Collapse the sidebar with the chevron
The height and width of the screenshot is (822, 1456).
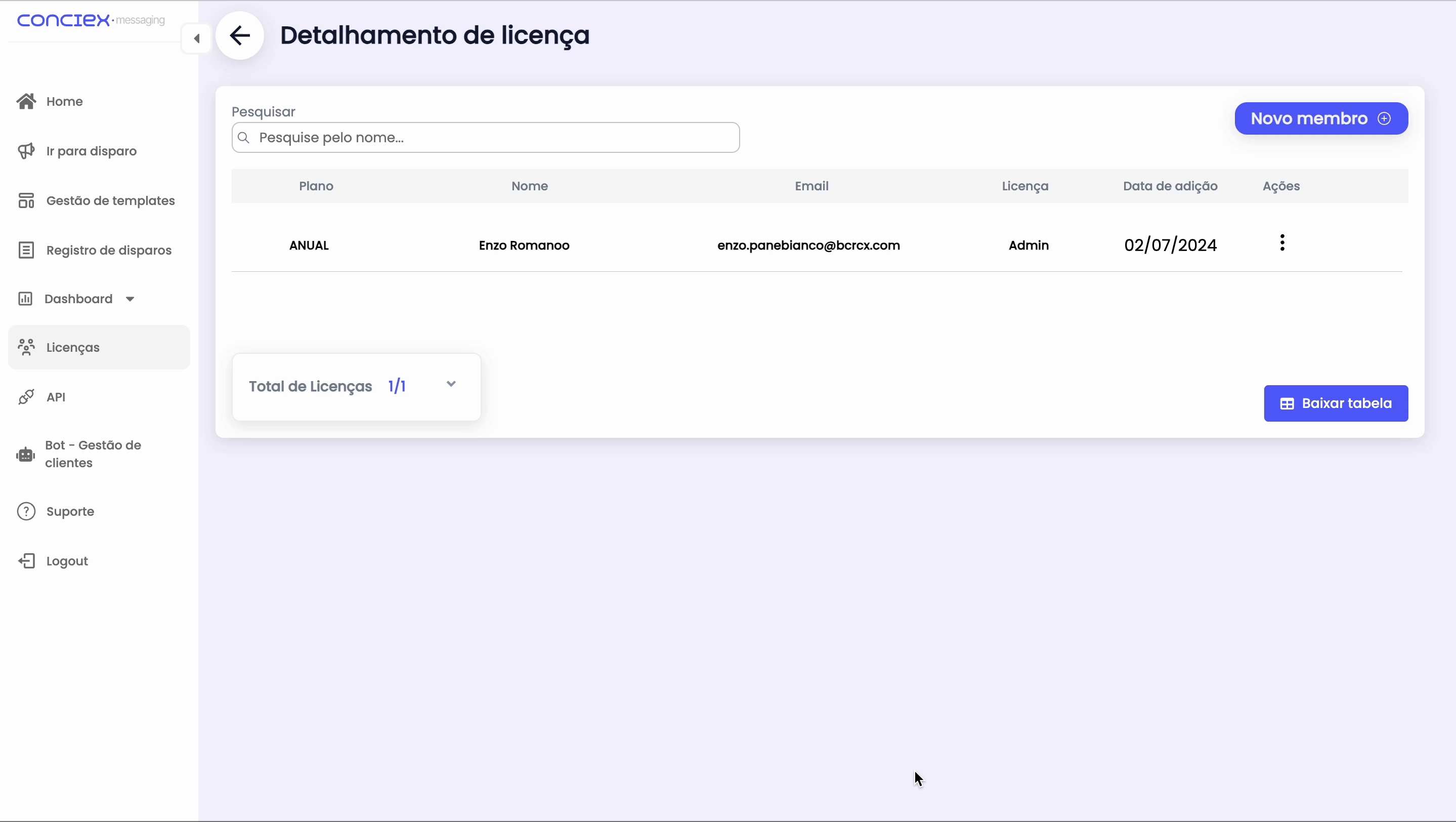point(196,38)
